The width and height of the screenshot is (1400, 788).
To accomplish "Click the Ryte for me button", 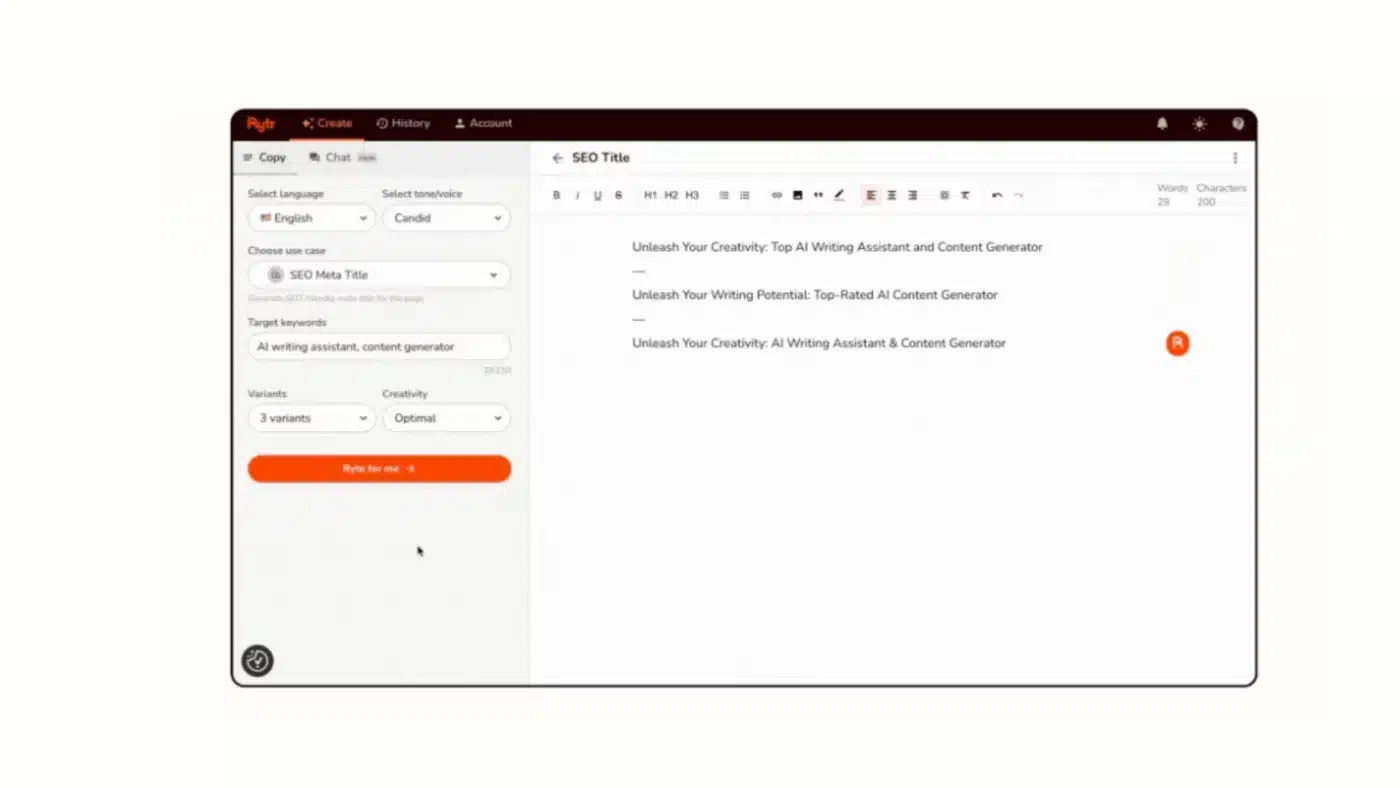I will [x=379, y=469].
